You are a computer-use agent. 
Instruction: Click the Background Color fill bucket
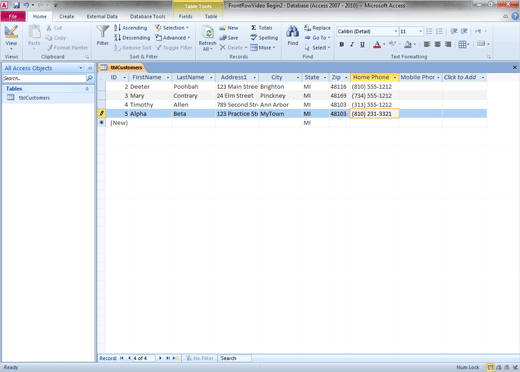(x=408, y=44)
